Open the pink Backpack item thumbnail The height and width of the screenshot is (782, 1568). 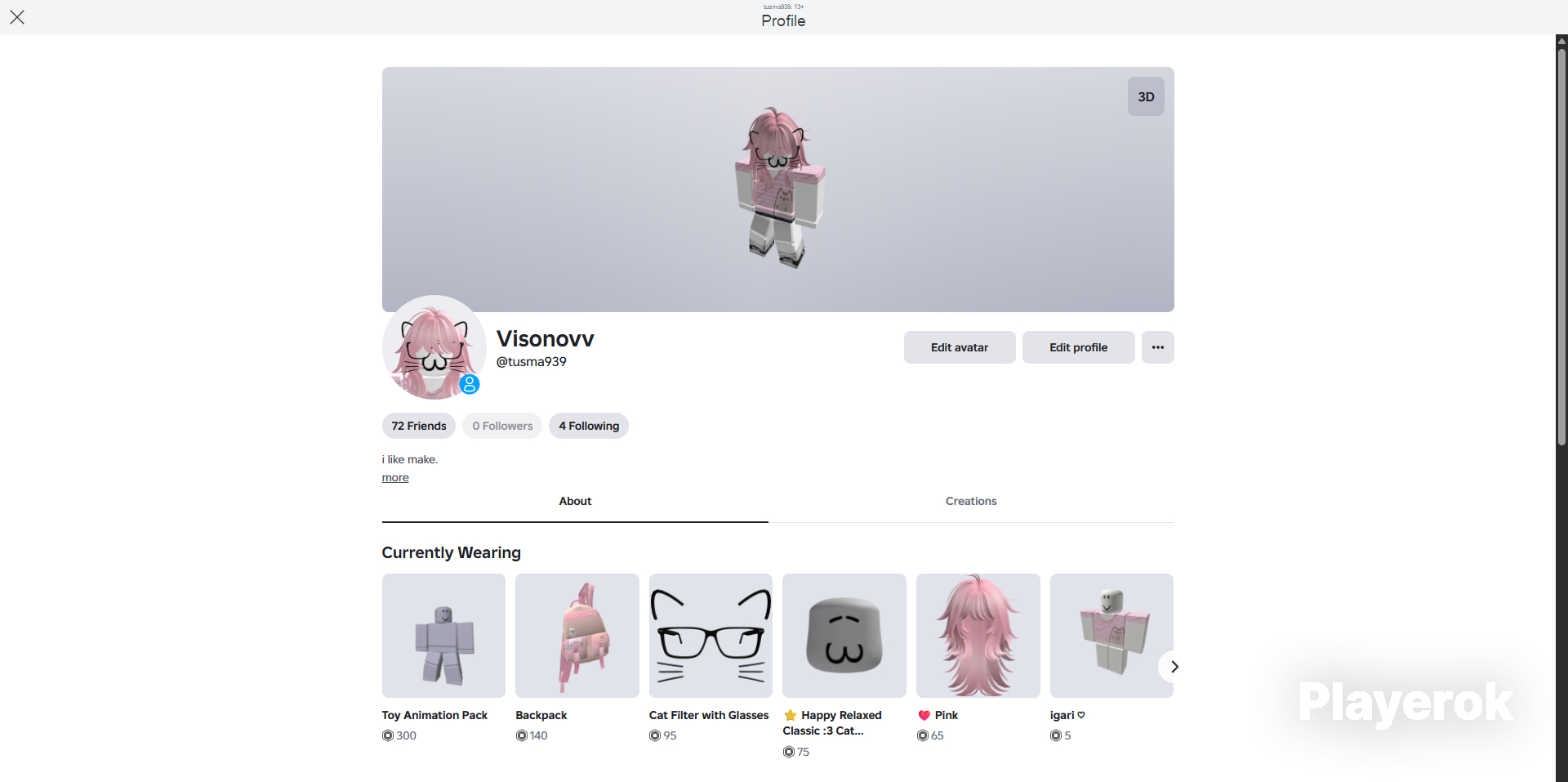tap(577, 636)
